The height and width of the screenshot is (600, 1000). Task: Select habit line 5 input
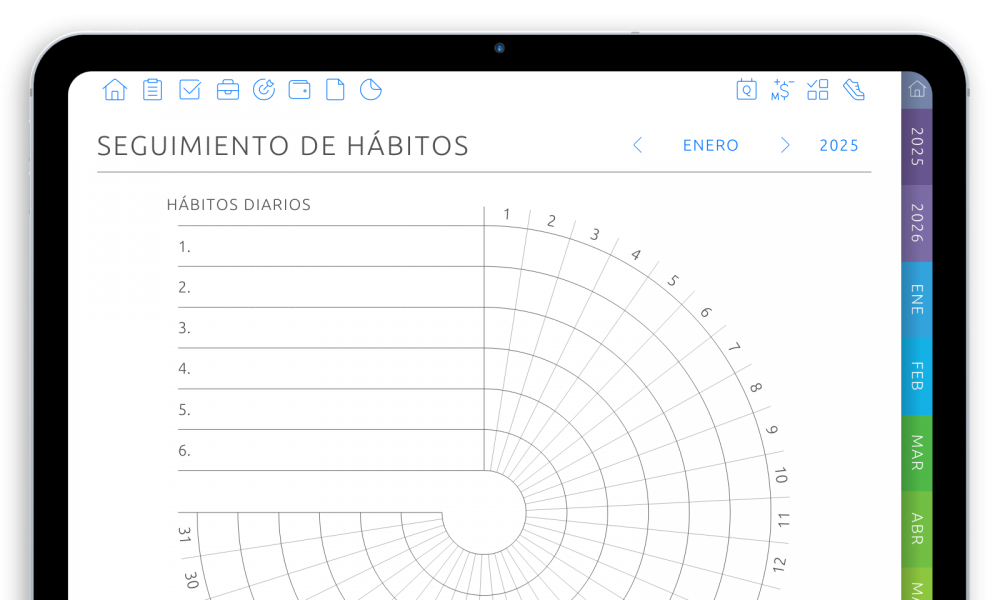coord(331,409)
